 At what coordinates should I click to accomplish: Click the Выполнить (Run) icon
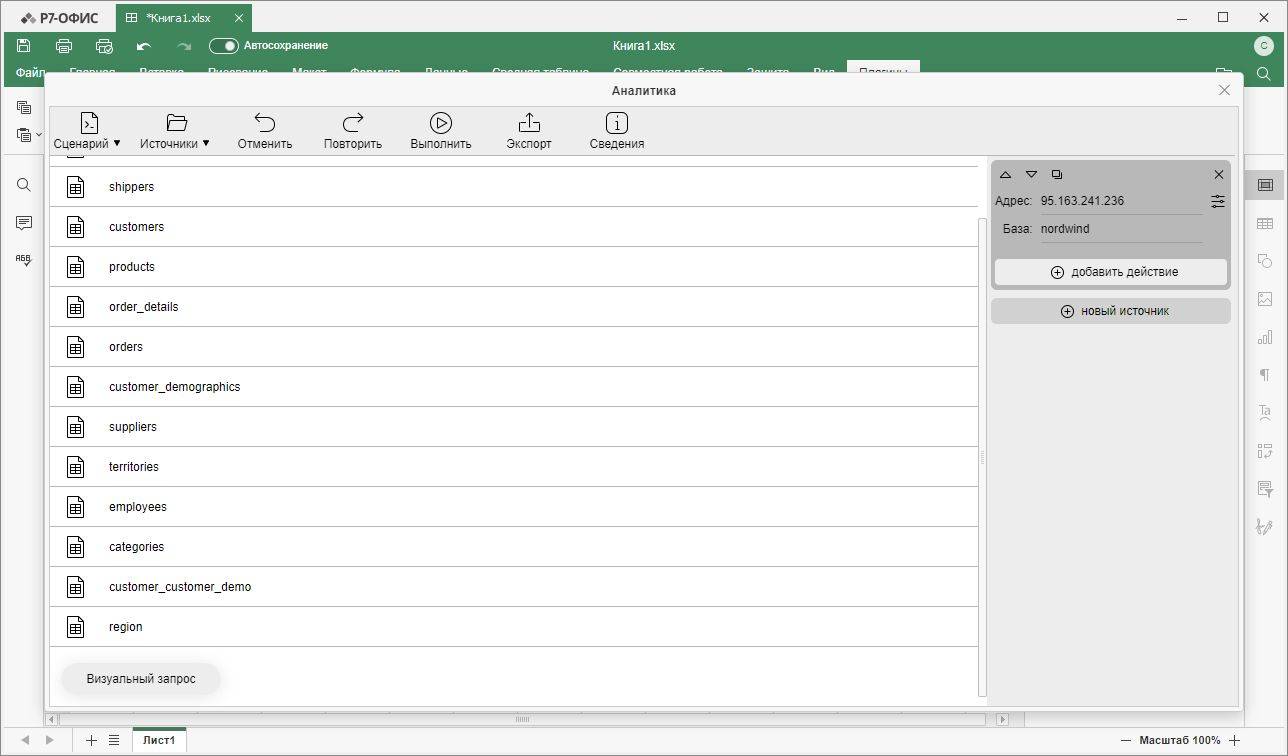440,123
